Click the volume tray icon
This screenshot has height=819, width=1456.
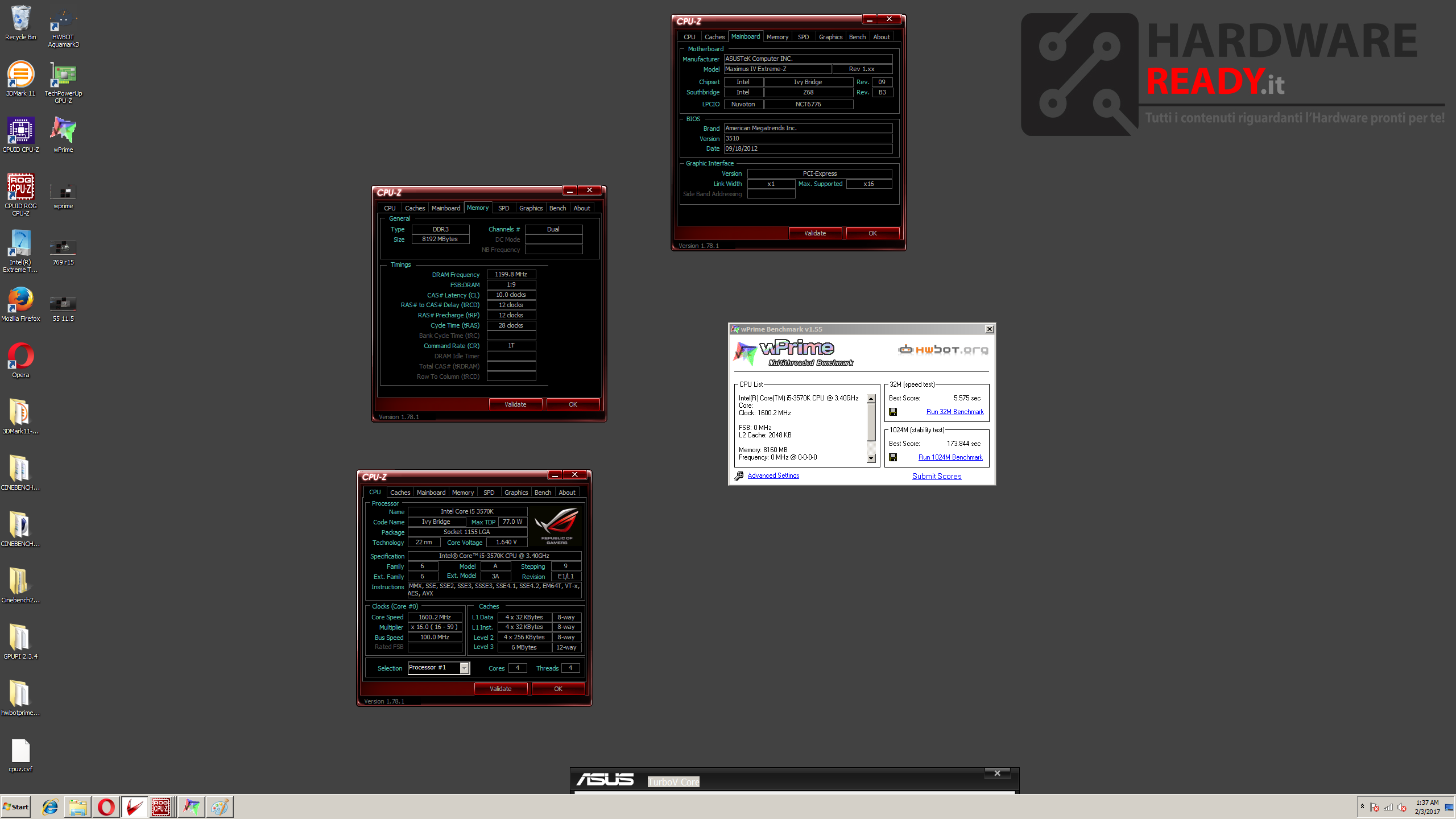[1402, 807]
